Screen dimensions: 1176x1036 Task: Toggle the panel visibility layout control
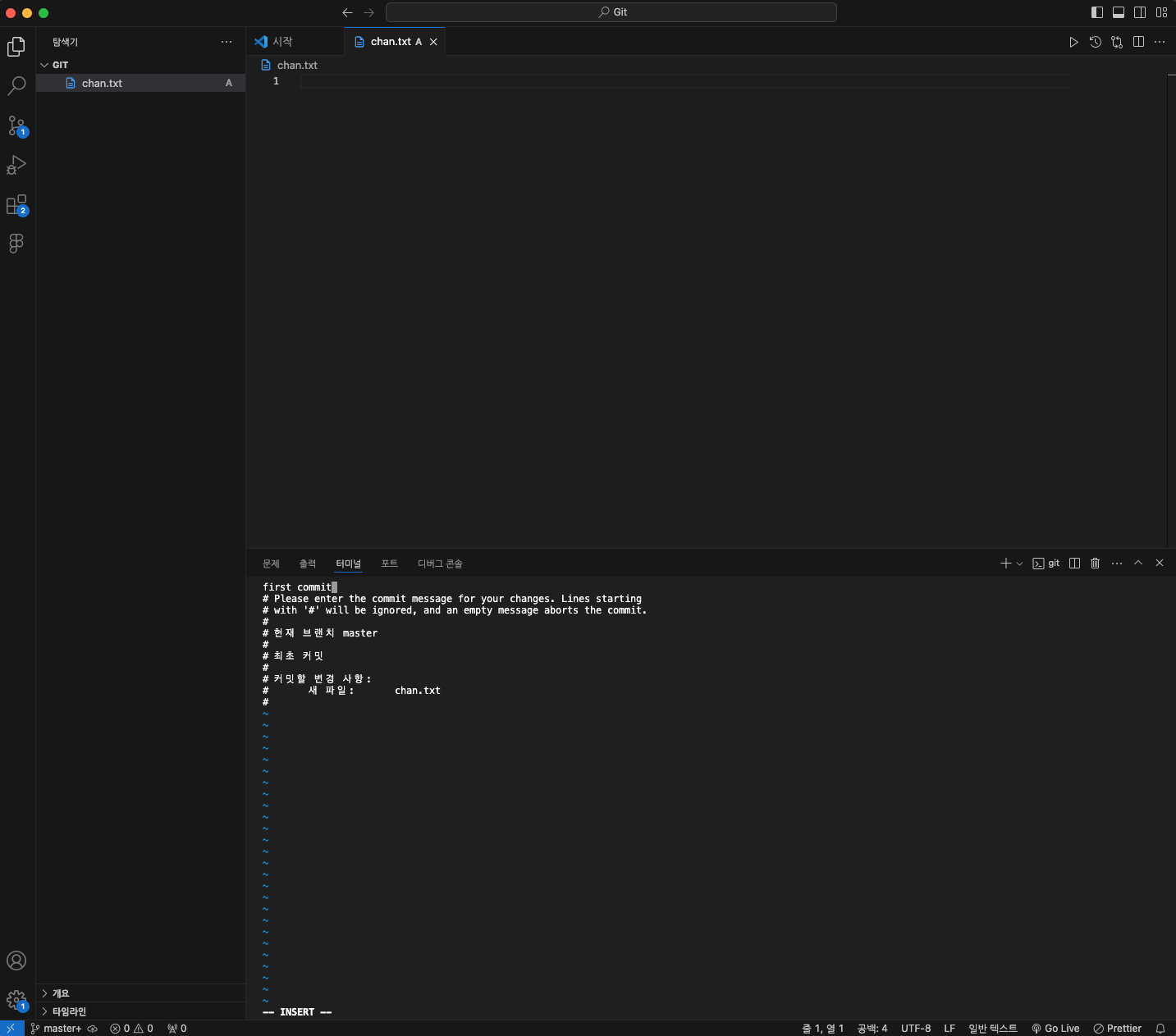1119,12
